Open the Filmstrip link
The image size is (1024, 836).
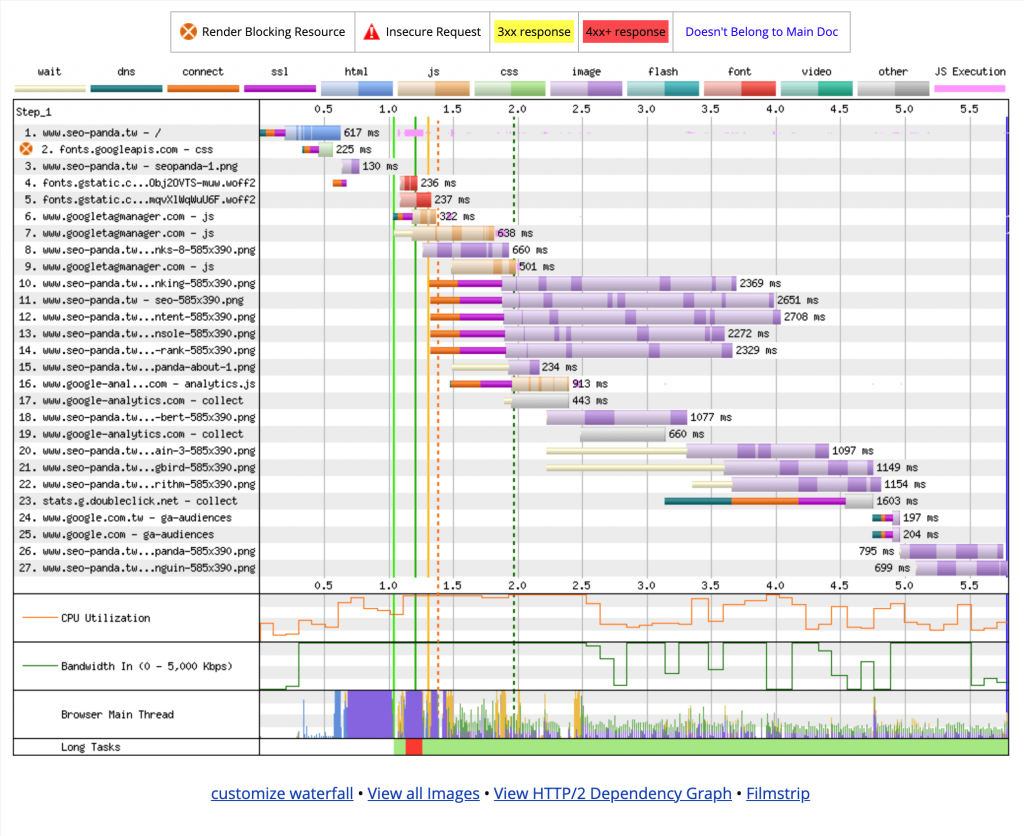pos(778,793)
